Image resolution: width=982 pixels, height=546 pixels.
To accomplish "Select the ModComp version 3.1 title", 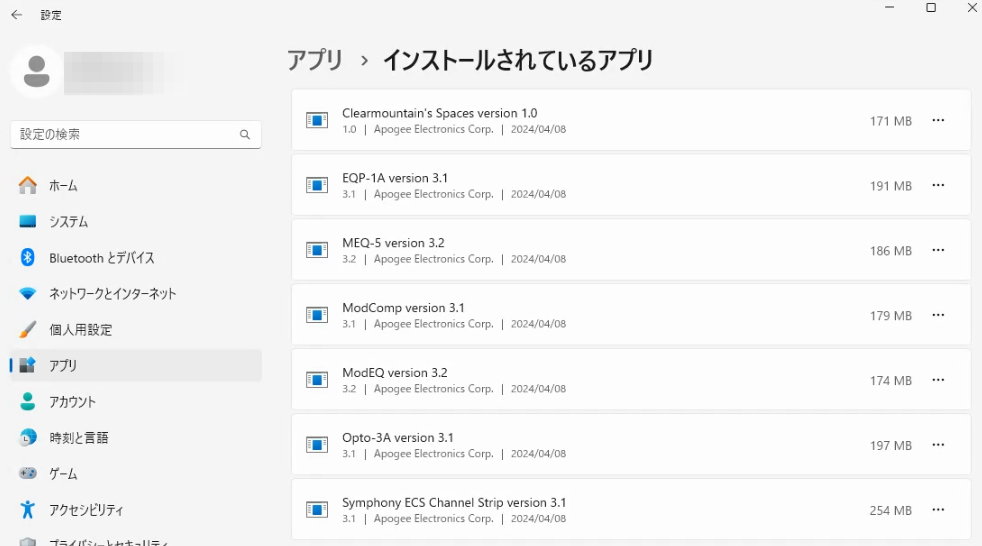I will click(403, 308).
